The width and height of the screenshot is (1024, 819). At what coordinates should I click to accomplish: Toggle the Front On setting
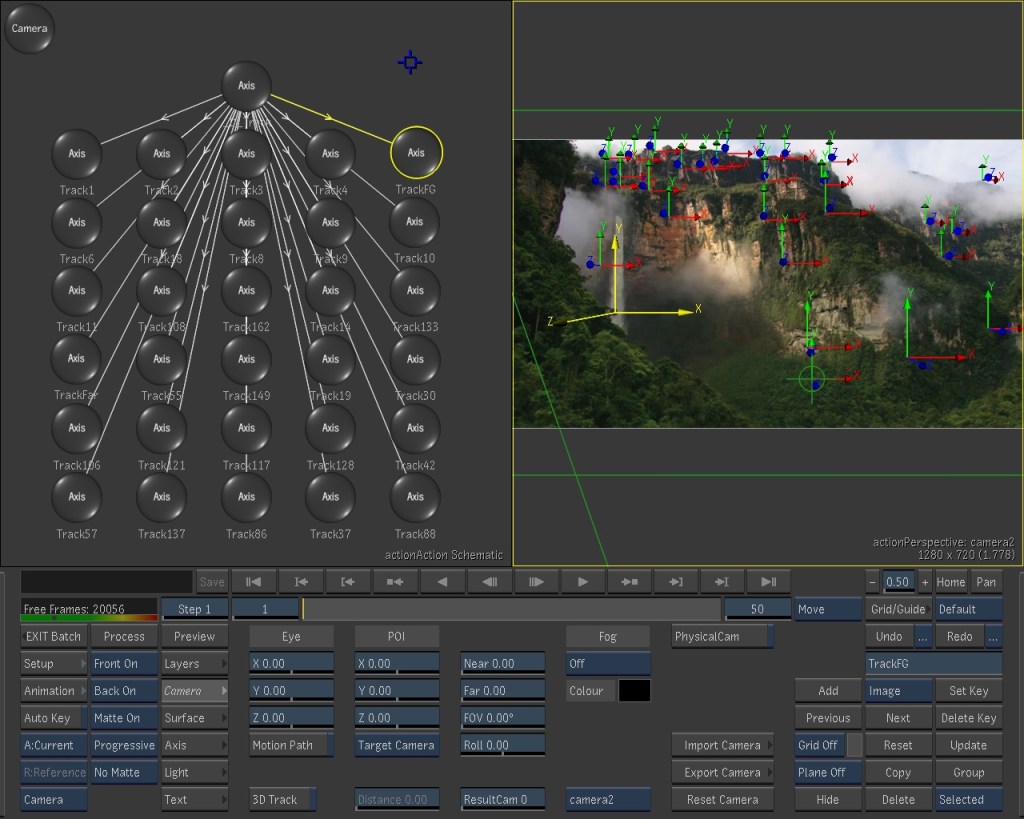[124, 664]
